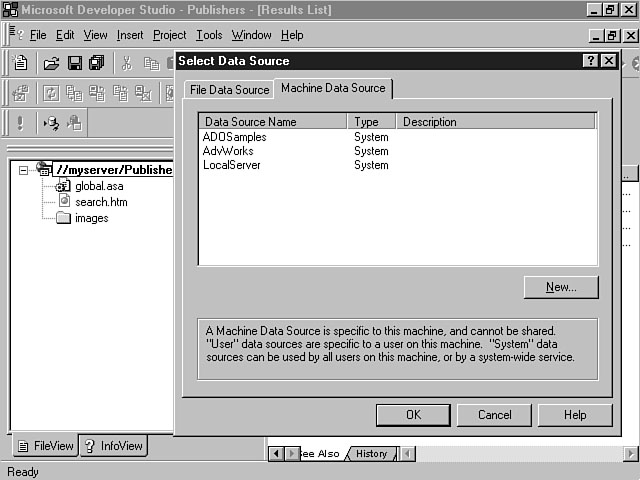Click the Save floppy disk icon
The image size is (640, 480).
75,63
